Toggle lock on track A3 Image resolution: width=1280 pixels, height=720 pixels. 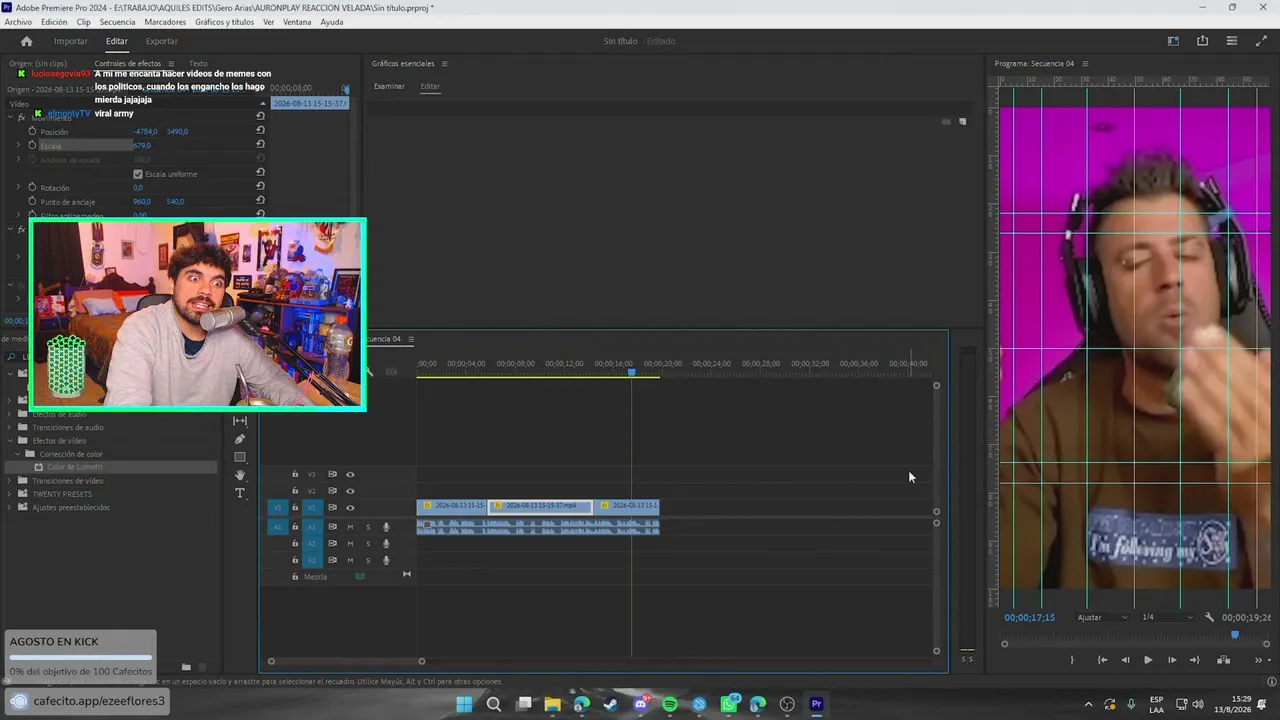295,561
